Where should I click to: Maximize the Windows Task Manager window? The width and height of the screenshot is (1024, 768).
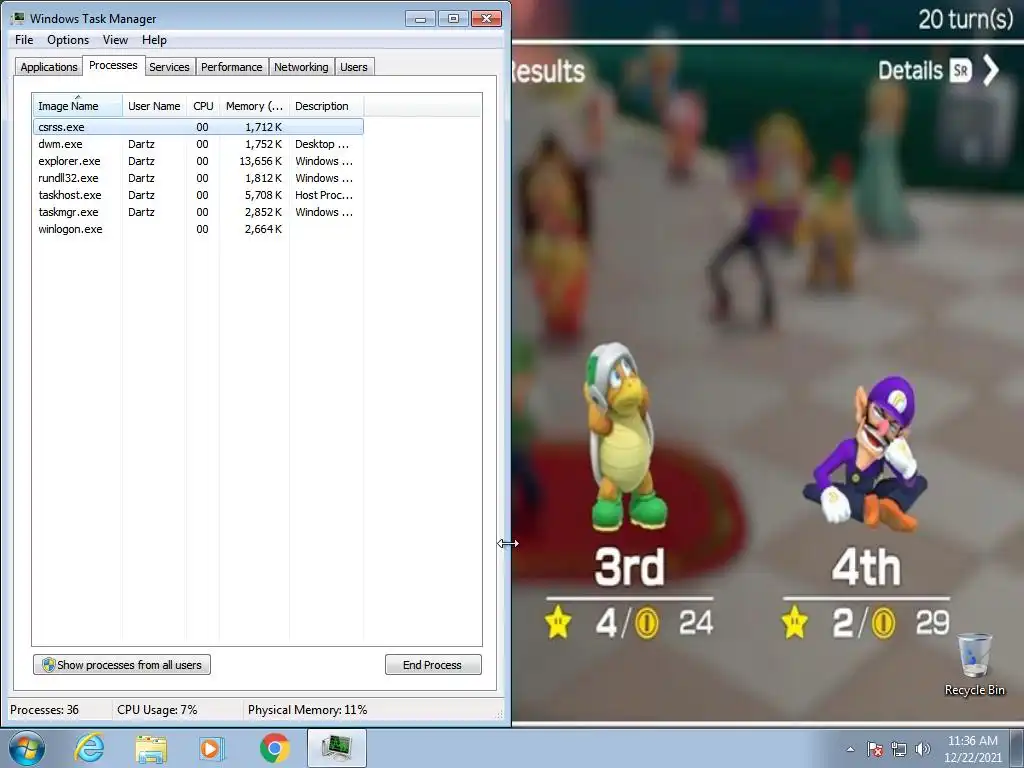(x=453, y=18)
